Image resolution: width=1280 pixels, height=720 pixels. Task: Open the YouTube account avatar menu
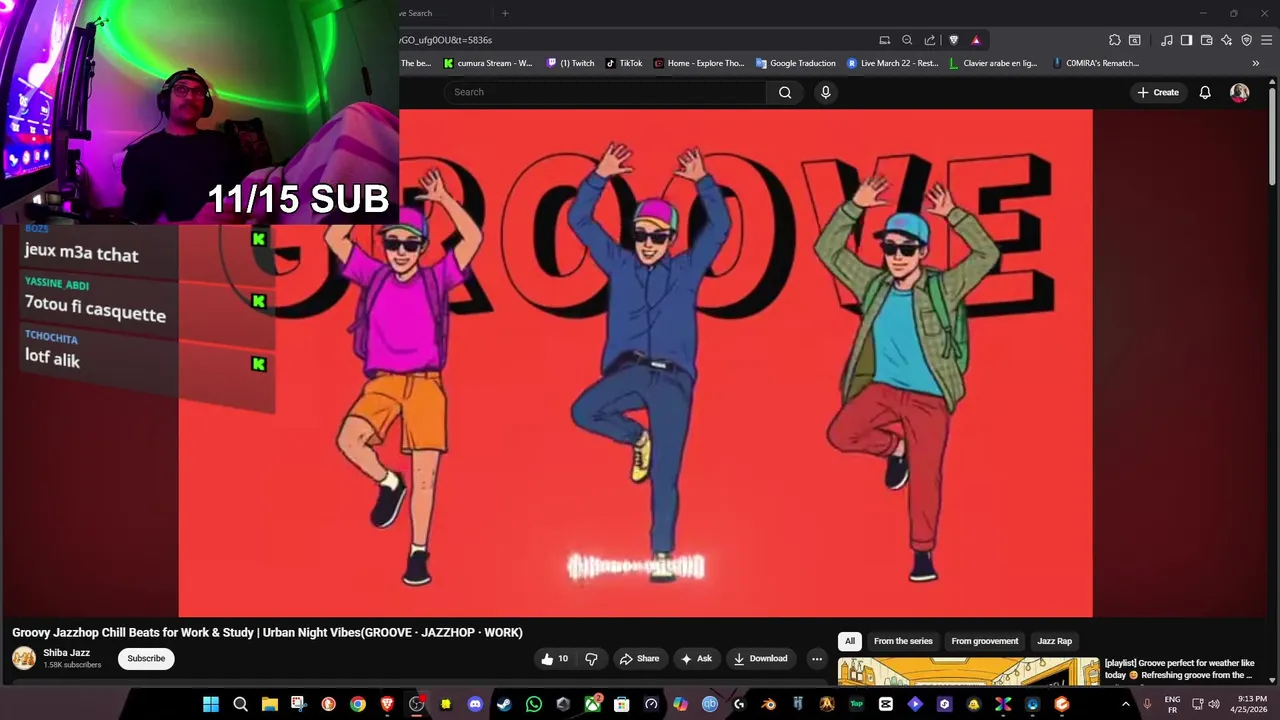tap(1239, 92)
